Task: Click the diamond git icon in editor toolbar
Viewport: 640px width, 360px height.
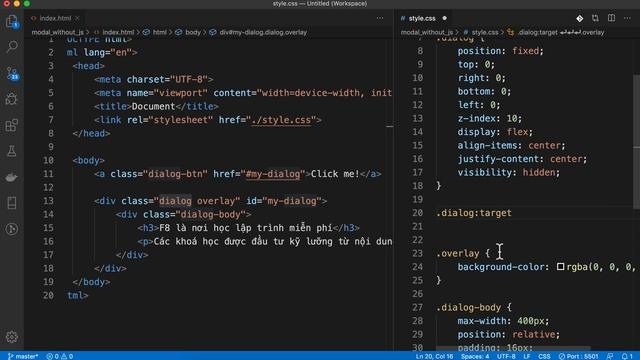Action: click(x=580, y=18)
